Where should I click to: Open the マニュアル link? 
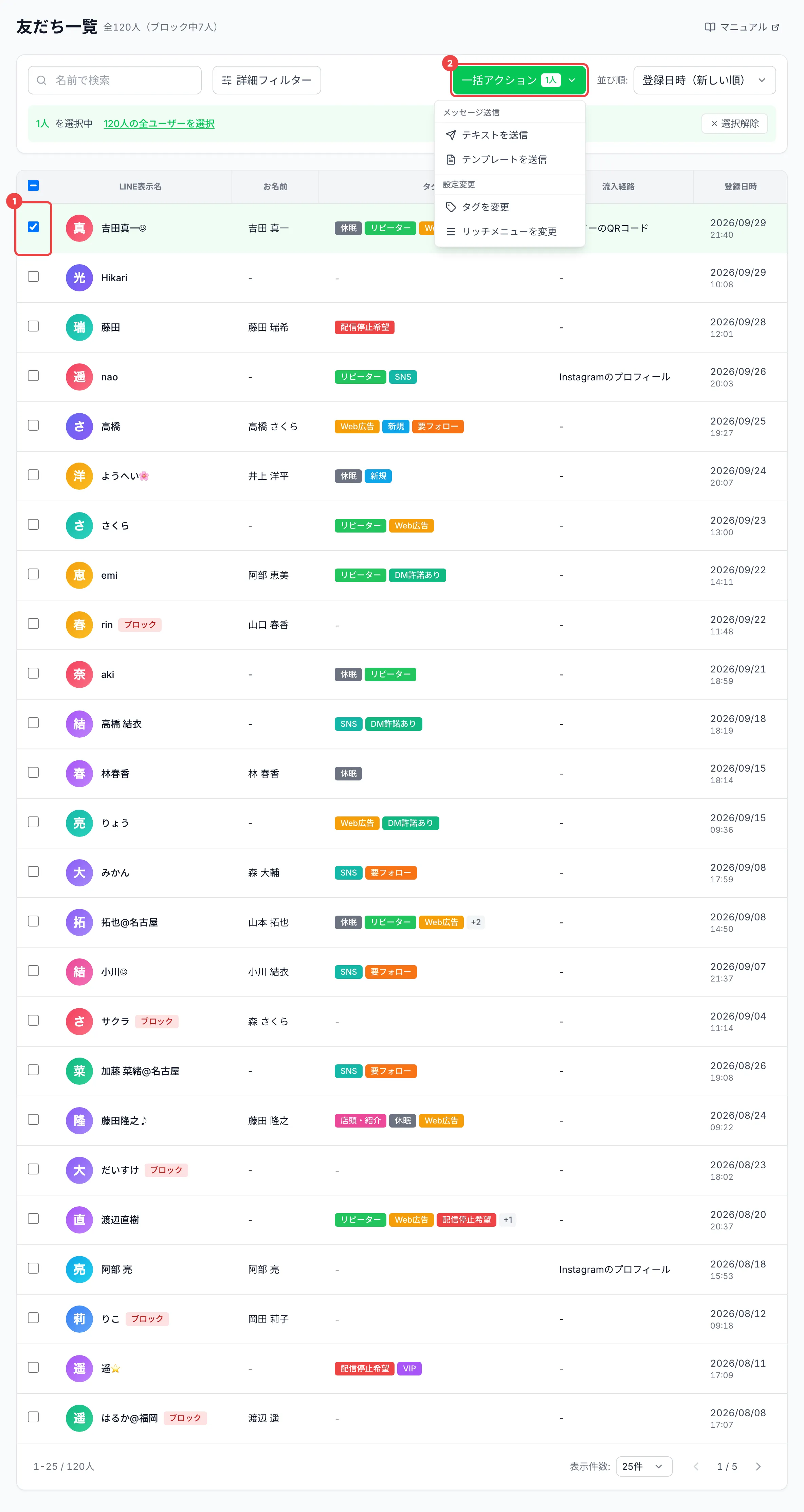click(743, 27)
